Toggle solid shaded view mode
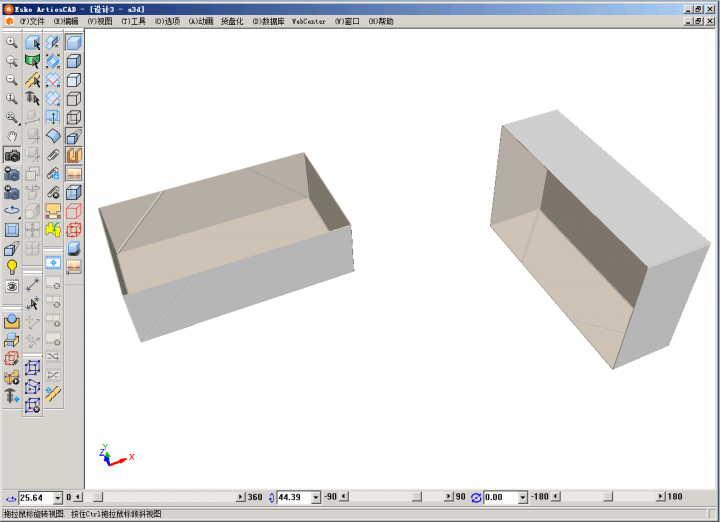Screen dimensions: 720x522 (x=74, y=42)
